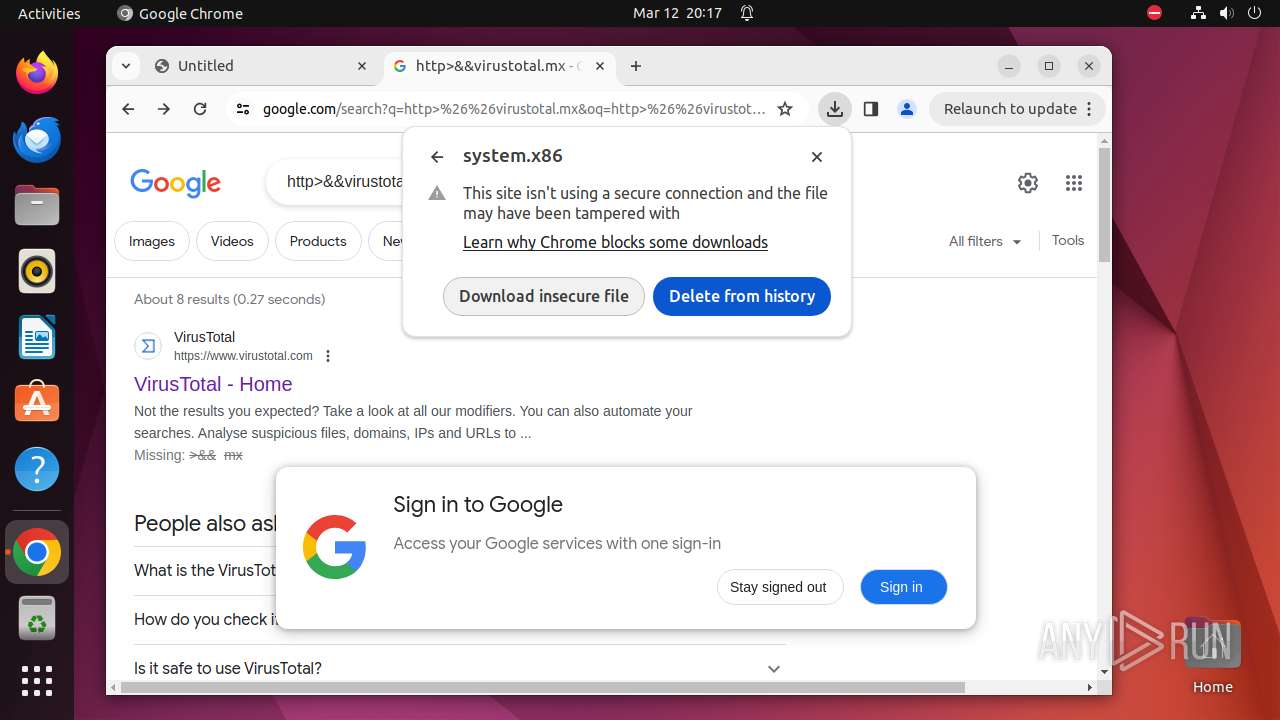Select Google Chrome icon in the dock

coord(37,552)
